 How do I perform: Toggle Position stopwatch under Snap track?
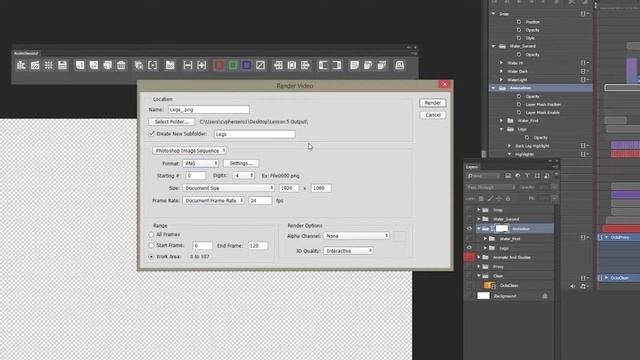(519, 22)
